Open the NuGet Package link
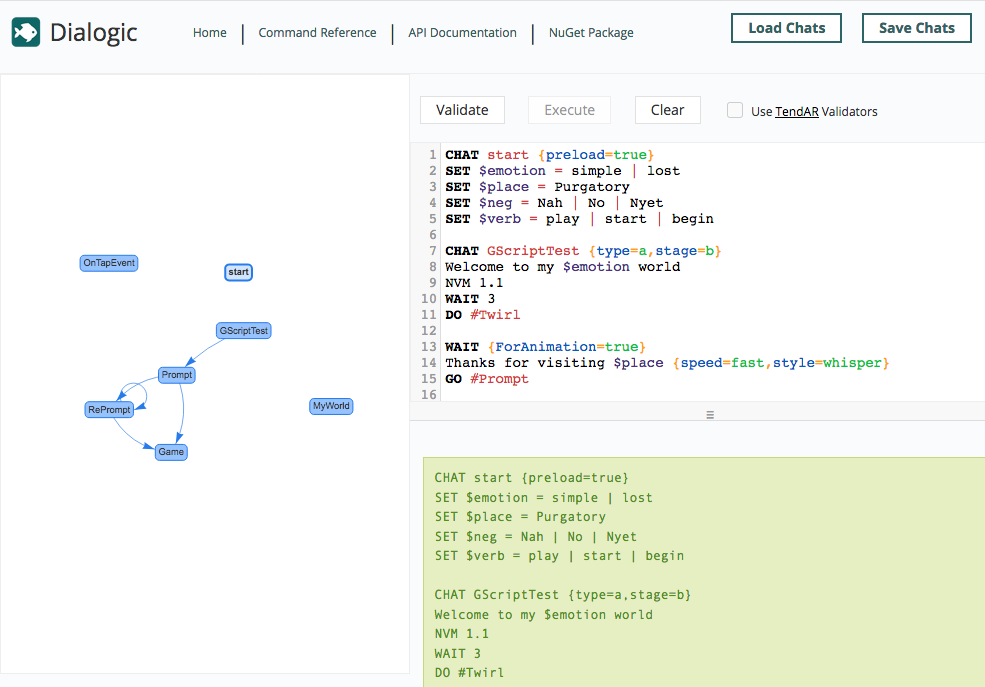This screenshot has height=687, width=985. [x=591, y=33]
